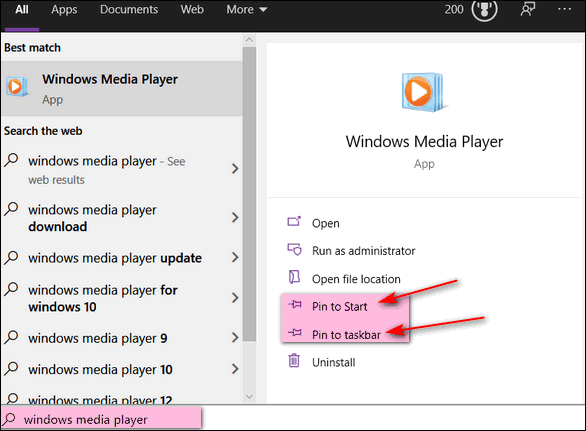Click 'windows media player download' suggestion text

92,218
